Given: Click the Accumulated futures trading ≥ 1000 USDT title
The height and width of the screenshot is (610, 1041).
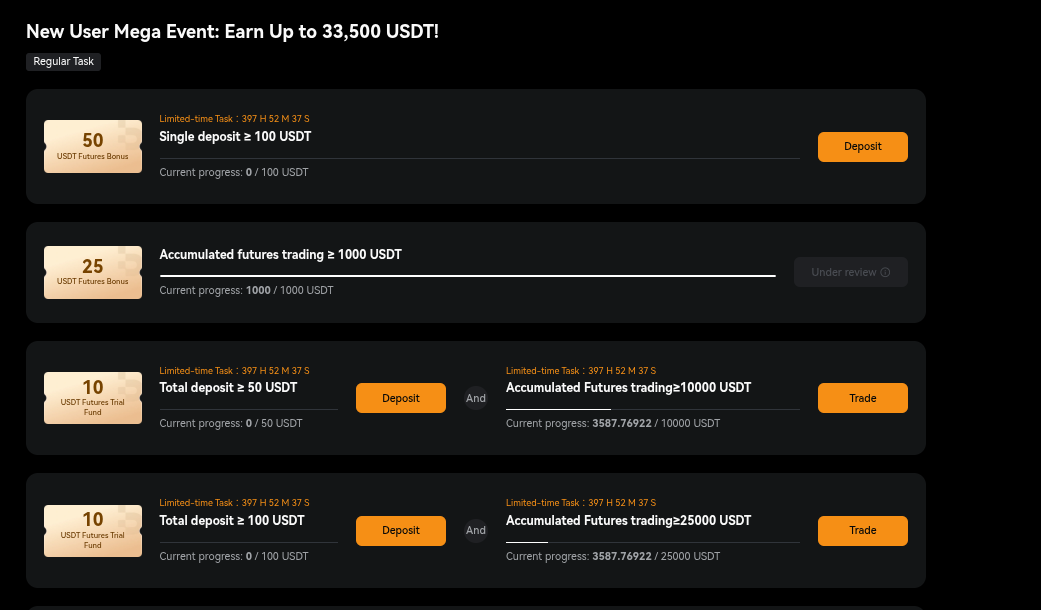Looking at the screenshot, I should (x=280, y=255).
